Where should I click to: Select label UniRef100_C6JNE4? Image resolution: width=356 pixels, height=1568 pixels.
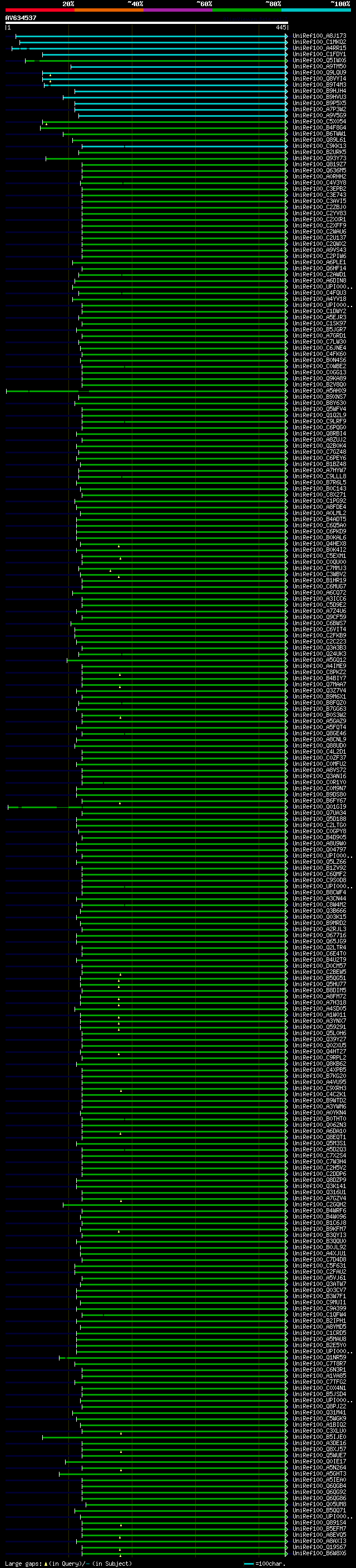[319, 348]
